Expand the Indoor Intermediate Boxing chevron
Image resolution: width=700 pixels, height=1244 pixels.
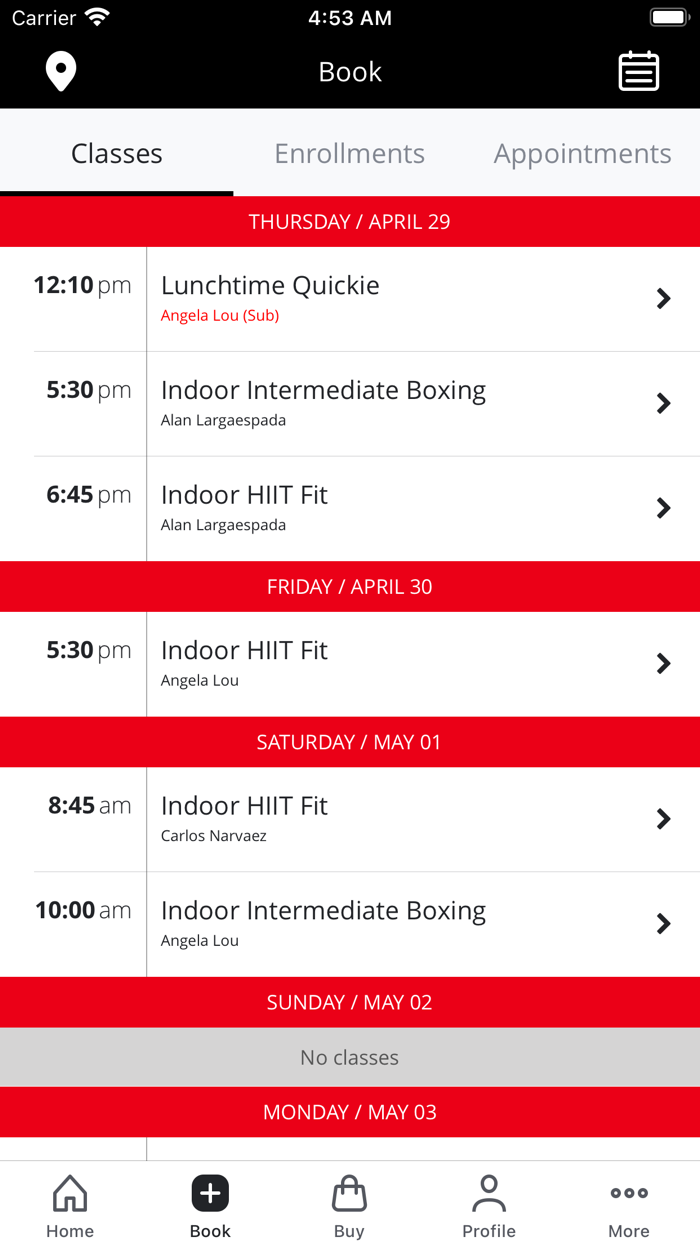pyautogui.click(x=663, y=403)
